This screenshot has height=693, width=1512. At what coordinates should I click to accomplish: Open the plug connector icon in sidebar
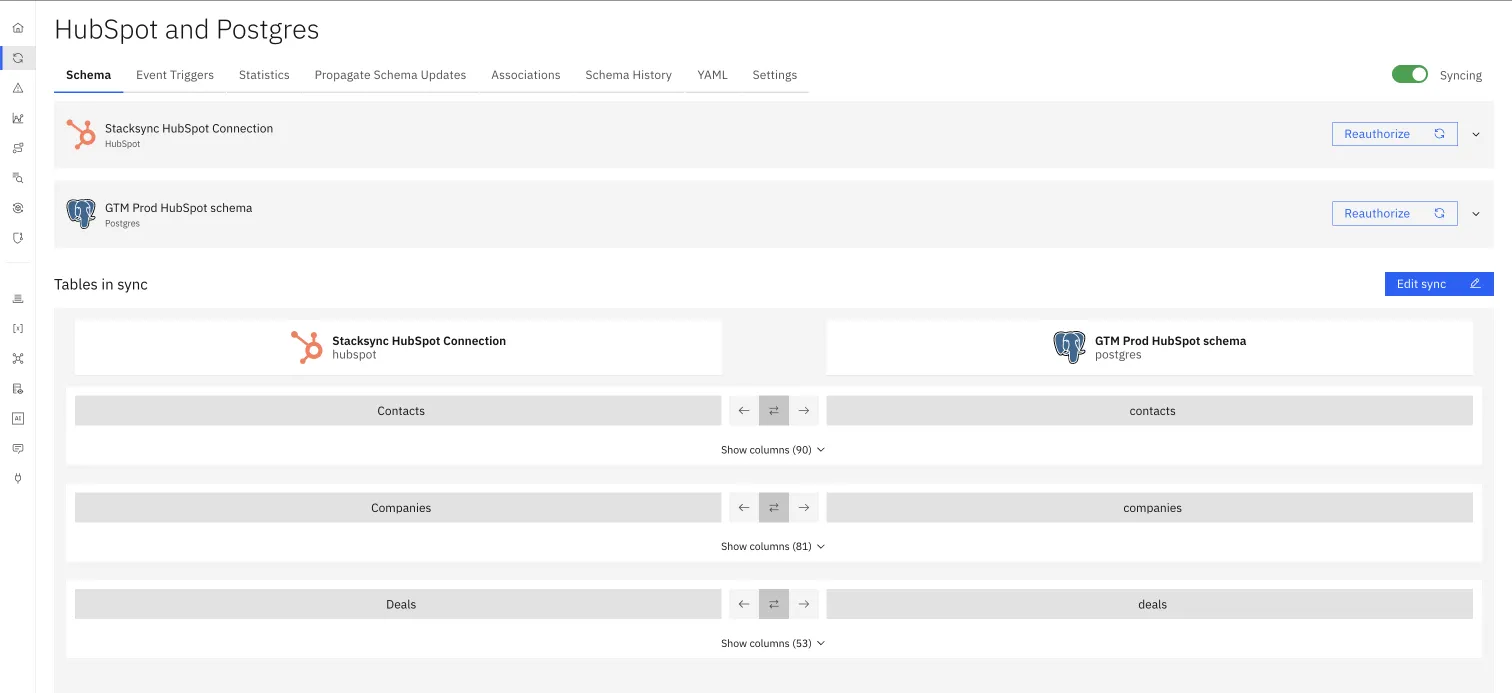click(18, 478)
